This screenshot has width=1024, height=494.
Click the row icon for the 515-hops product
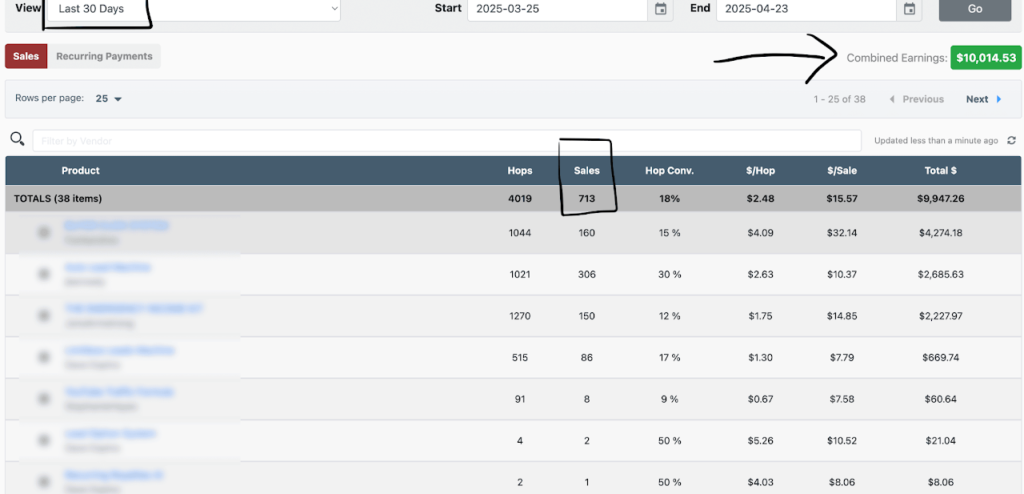44,358
